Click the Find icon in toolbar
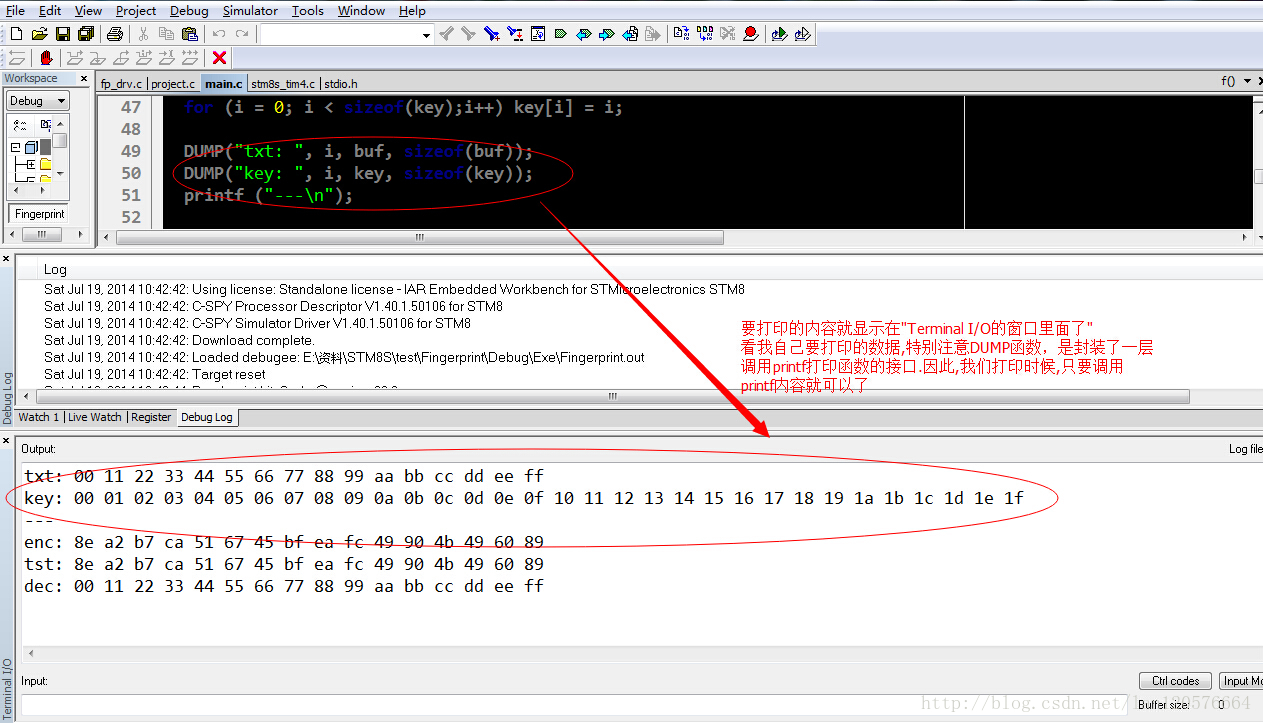 pos(491,34)
